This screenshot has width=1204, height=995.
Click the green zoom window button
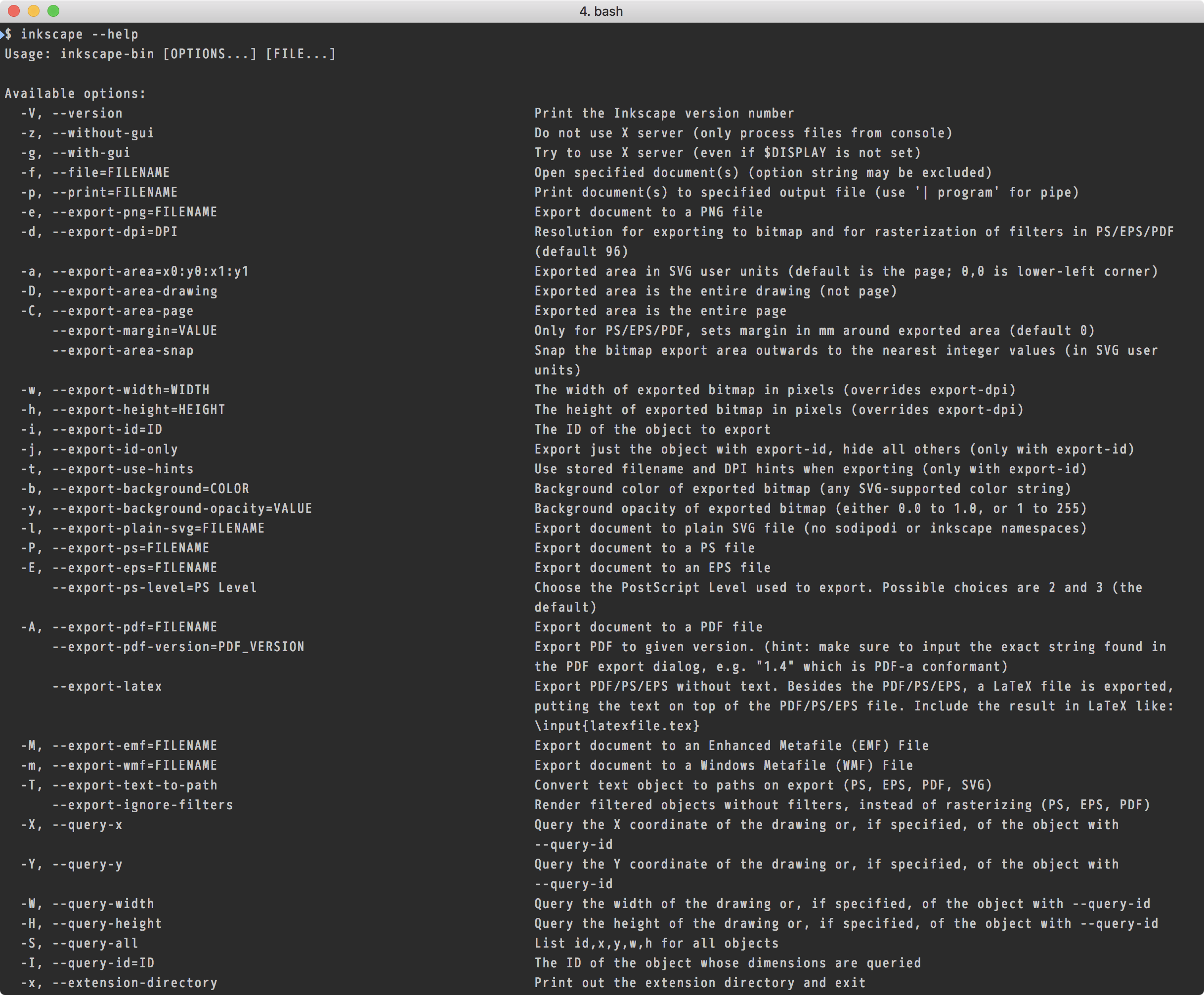pyautogui.click(x=53, y=11)
